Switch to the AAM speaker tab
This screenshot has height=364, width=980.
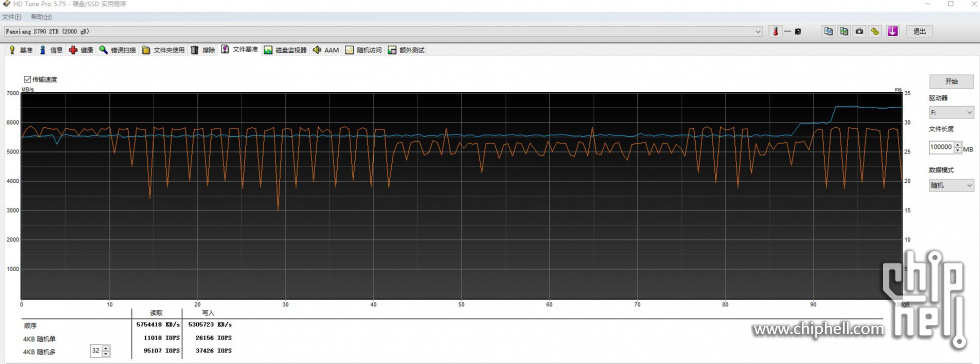[326, 50]
